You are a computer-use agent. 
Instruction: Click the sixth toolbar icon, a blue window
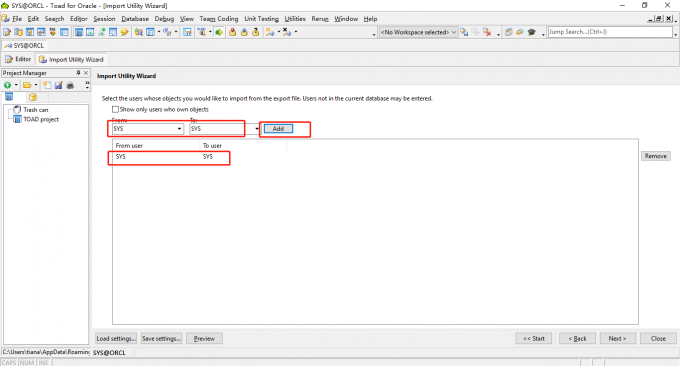coord(64,32)
